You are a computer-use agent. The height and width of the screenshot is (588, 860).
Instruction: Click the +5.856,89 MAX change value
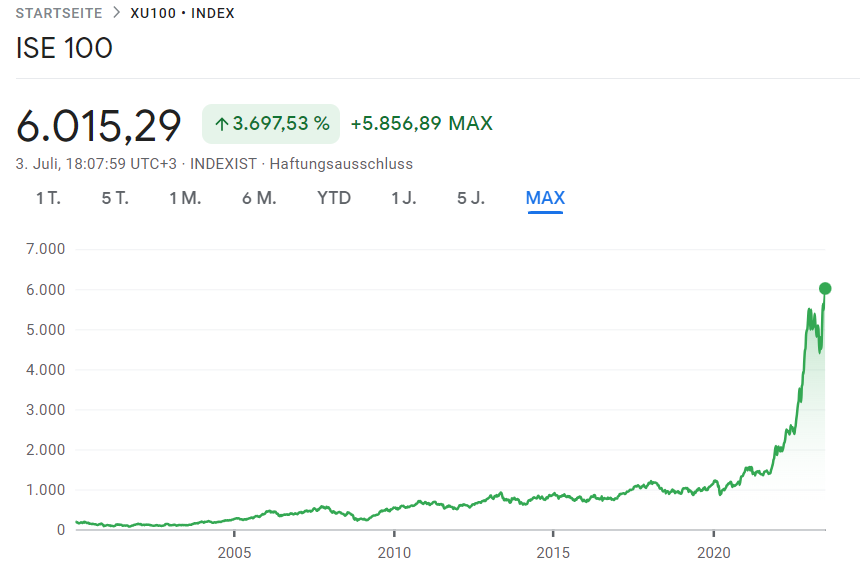pos(421,124)
